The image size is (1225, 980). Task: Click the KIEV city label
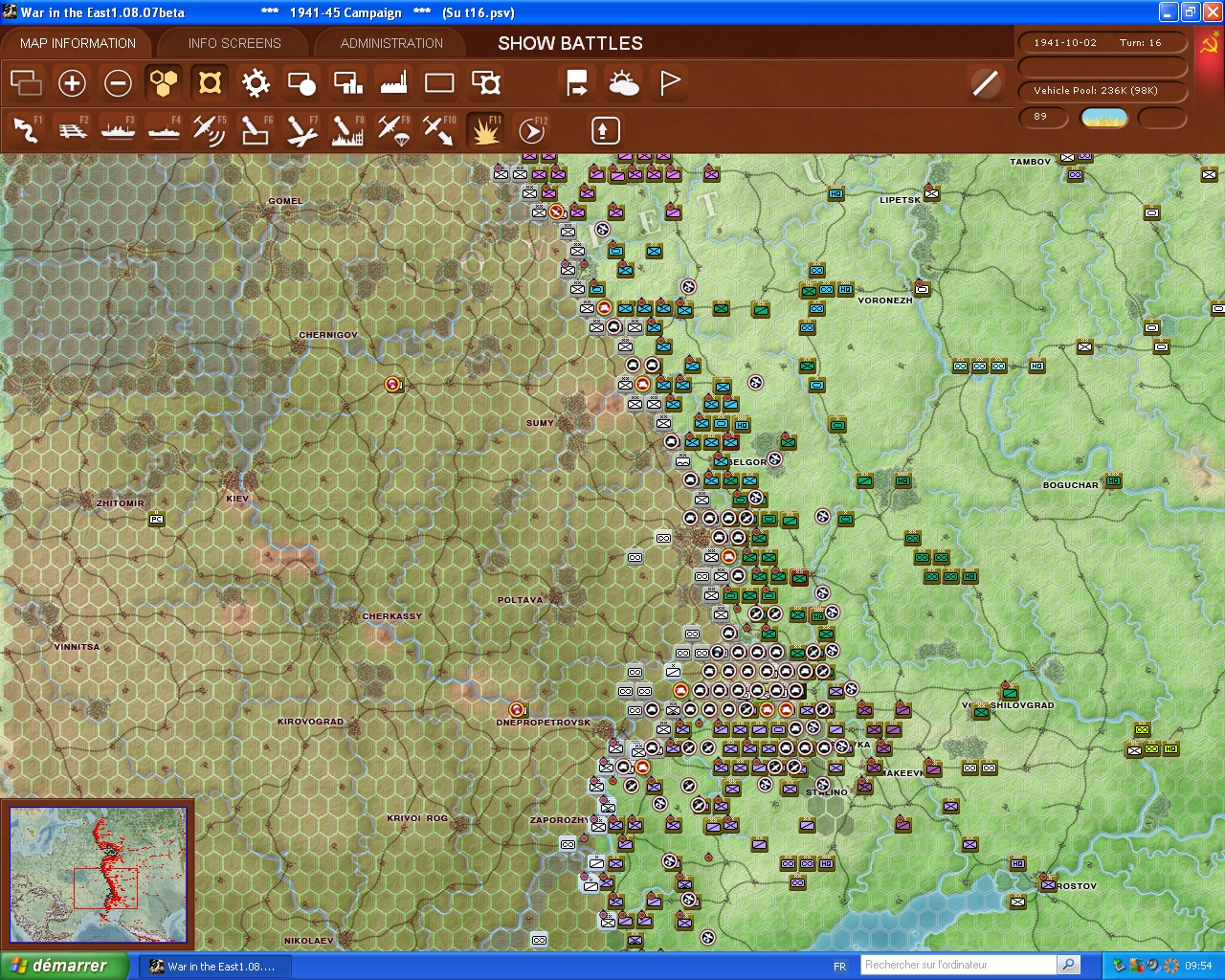click(x=237, y=499)
